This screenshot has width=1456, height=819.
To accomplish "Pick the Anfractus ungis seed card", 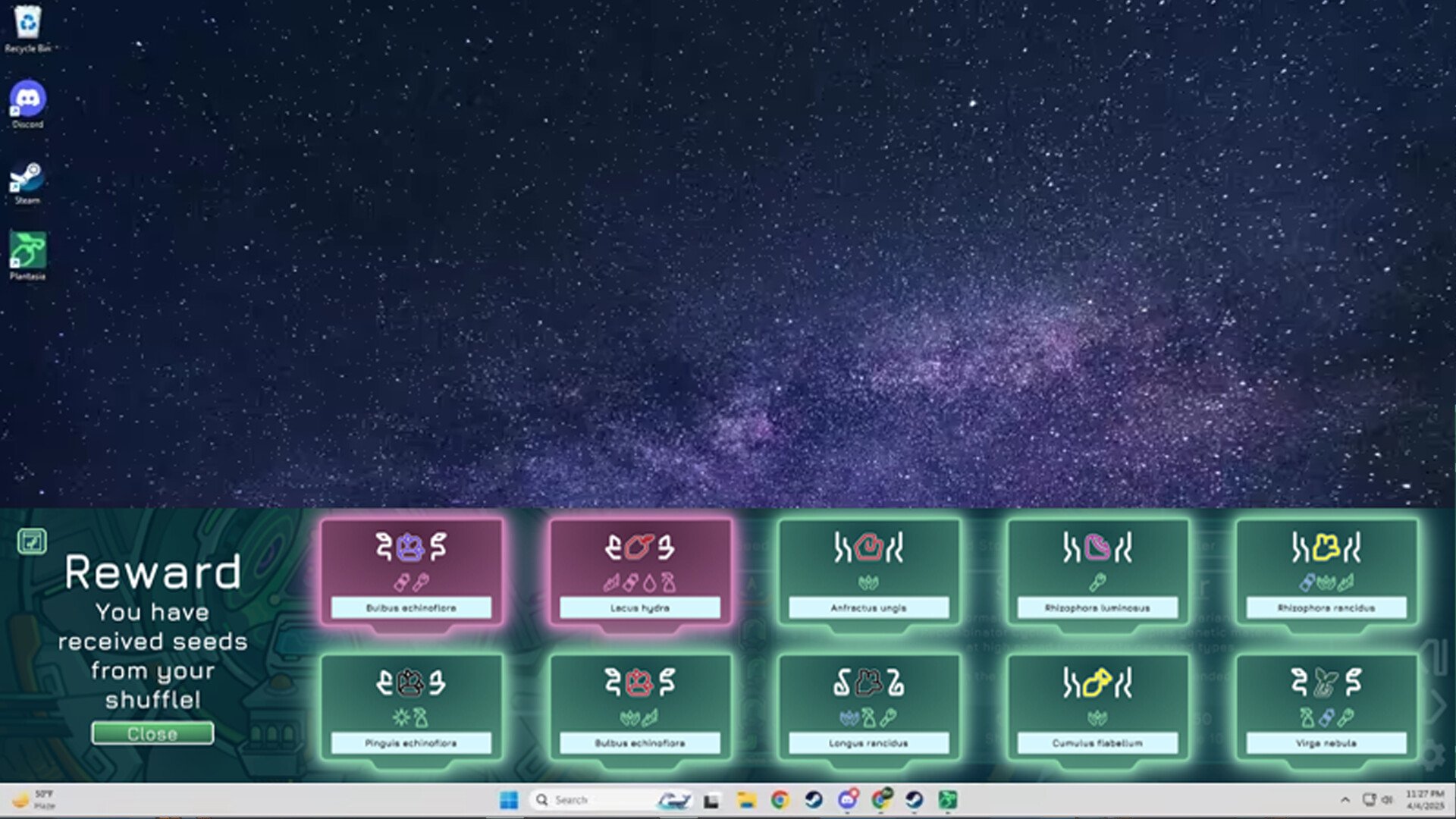I will [x=868, y=573].
